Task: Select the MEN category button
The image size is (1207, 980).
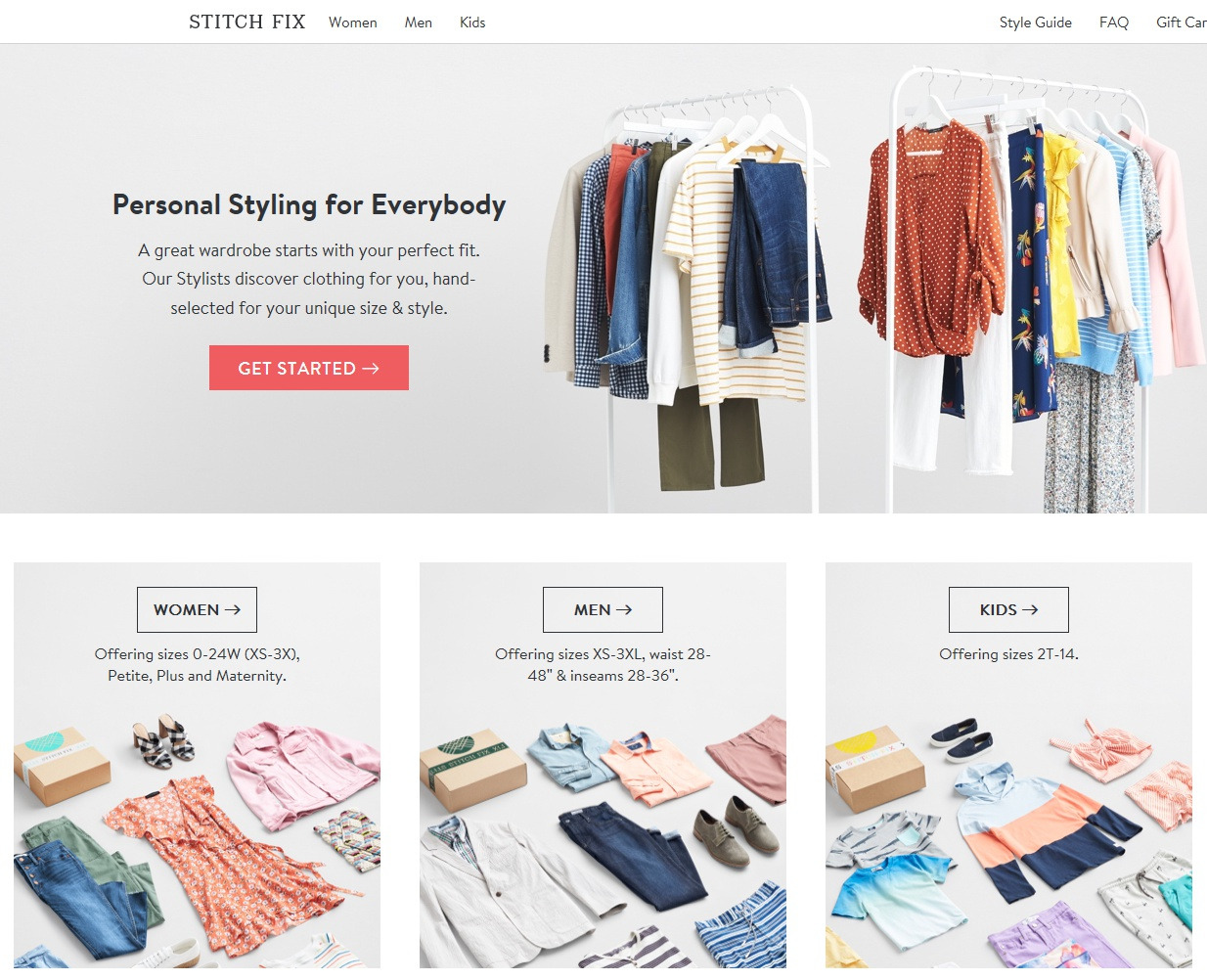Action: [x=603, y=609]
